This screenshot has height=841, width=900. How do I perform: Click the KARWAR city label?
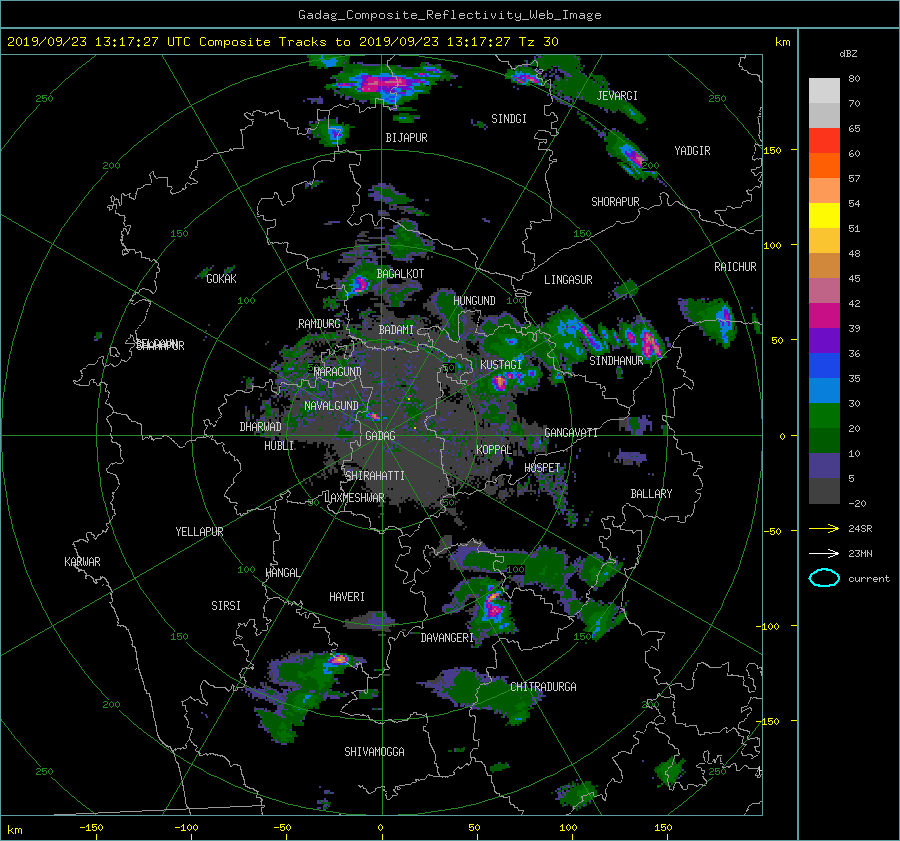(x=82, y=562)
